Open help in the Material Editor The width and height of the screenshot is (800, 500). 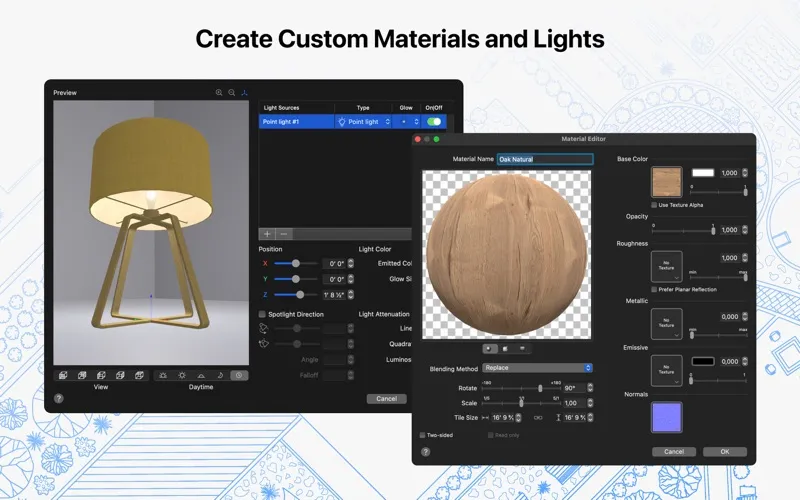(426, 451)
